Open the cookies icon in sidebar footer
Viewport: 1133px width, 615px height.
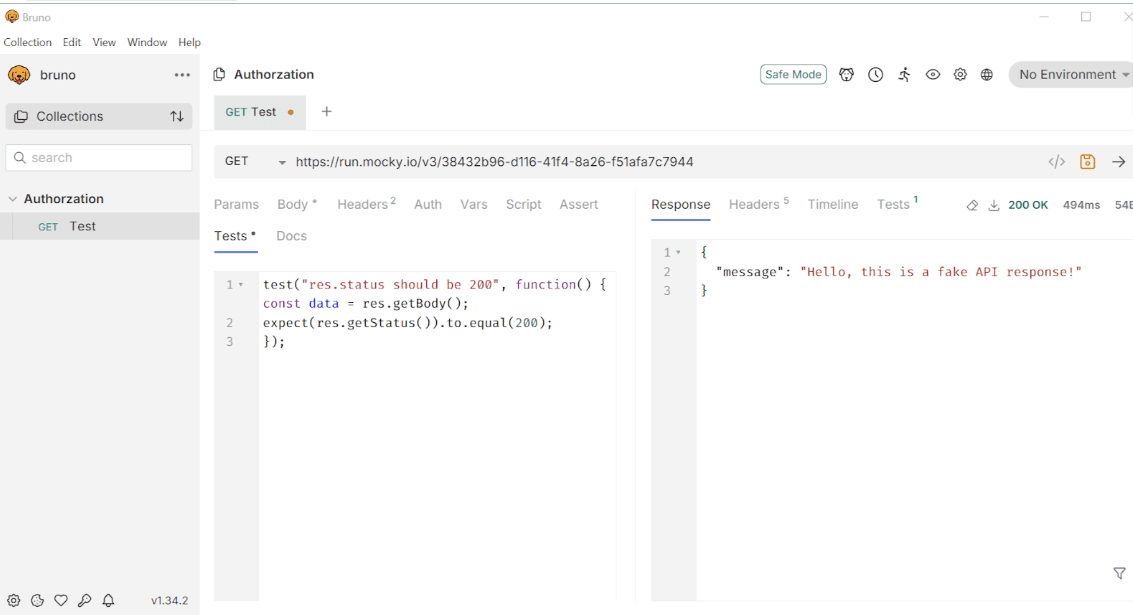(38, 600)
